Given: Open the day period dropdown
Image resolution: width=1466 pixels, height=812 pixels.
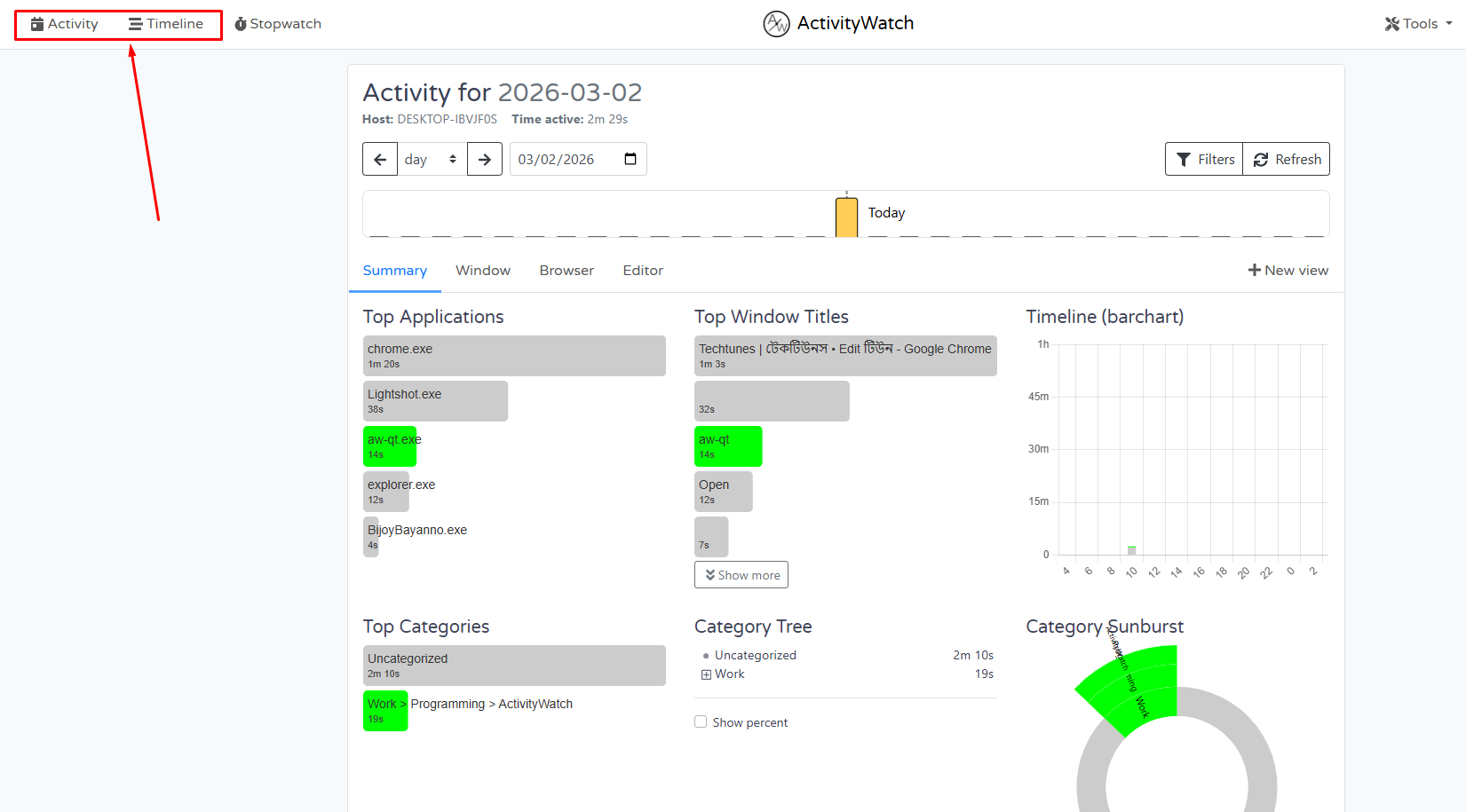Looking at the screenshot, I should pos(431,160).
